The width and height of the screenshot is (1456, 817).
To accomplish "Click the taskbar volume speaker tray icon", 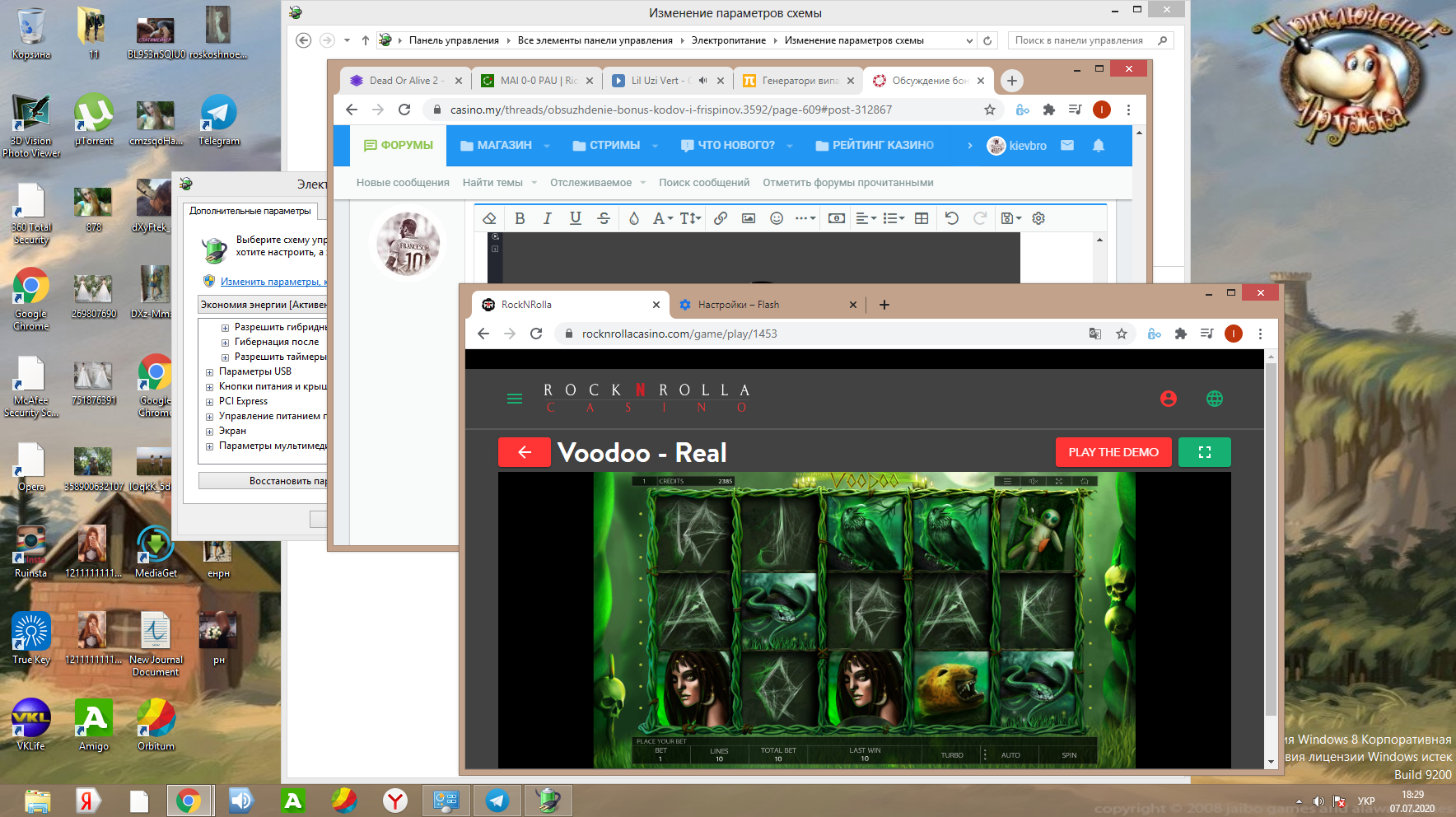I will 1318,801.
